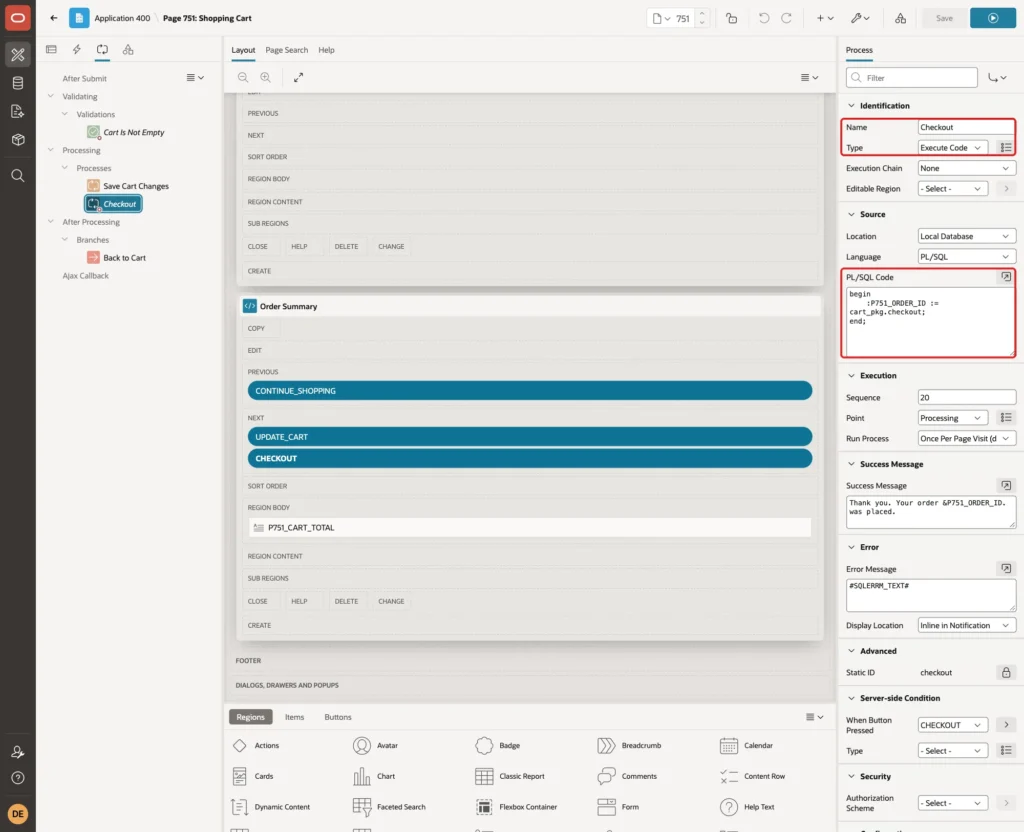Run the page with the play button
The width and height of the screenshot is (1024, 832).
[x=993, y=18]
